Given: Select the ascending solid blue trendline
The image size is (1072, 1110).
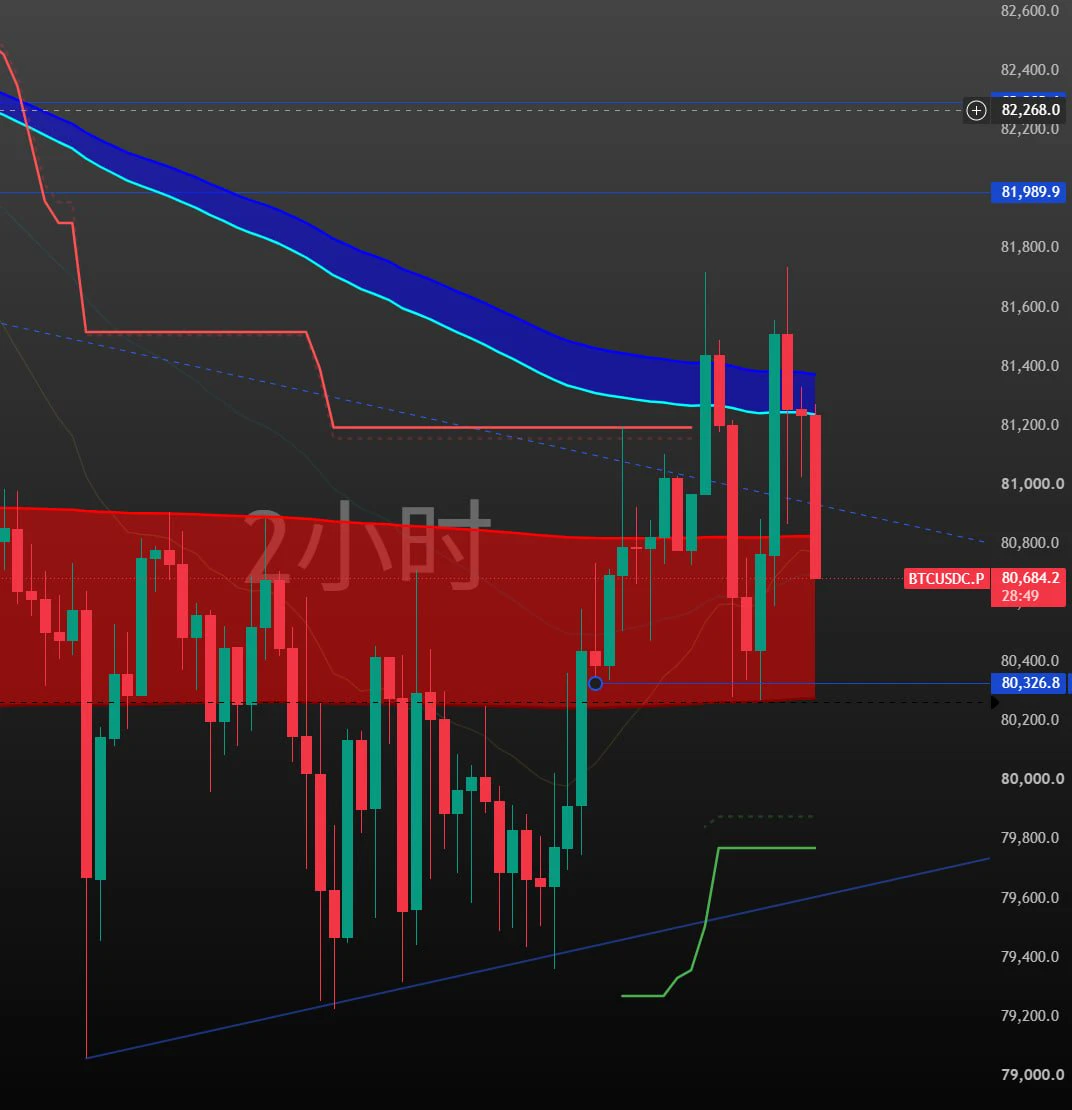Looking at the screenshot, I should tap(538, 959).
